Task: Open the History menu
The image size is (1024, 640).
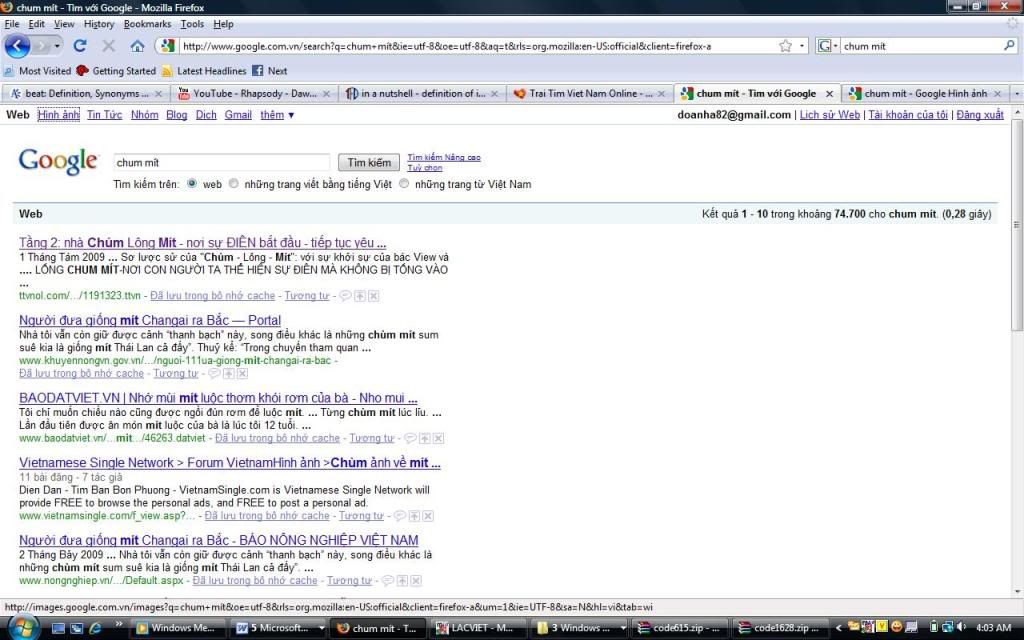Action: pyautogui.click(x=99, y=24)
